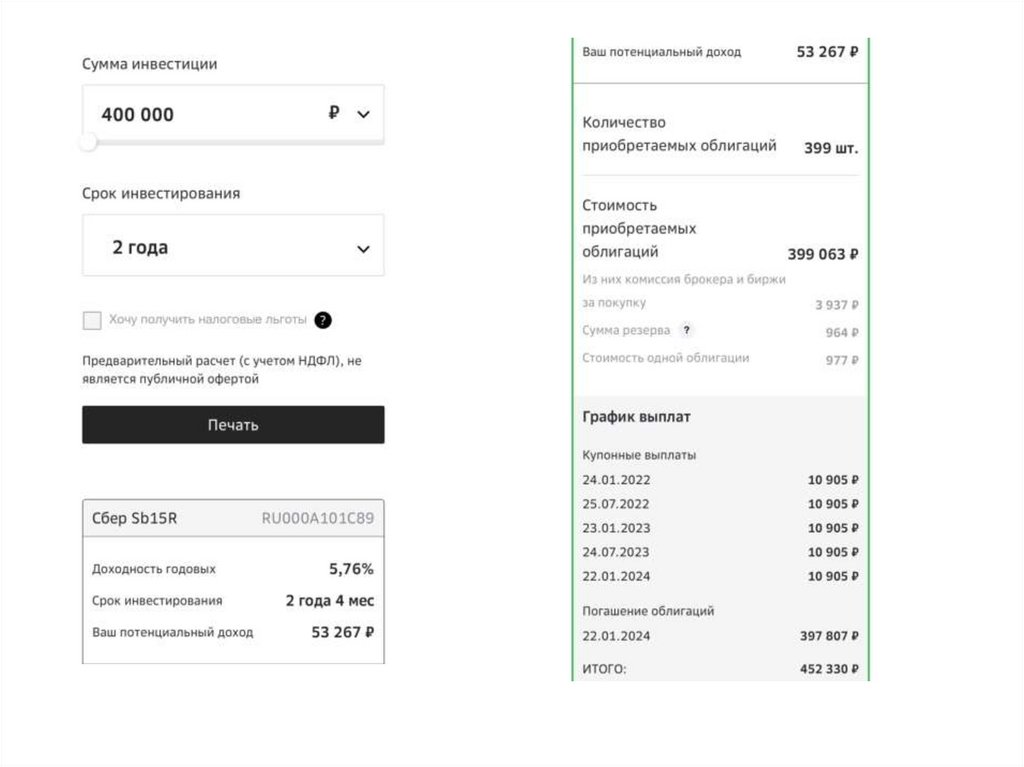Click the Погашение облигаций label
This screenshot has height=767, width=1024.
click(648, 611)
